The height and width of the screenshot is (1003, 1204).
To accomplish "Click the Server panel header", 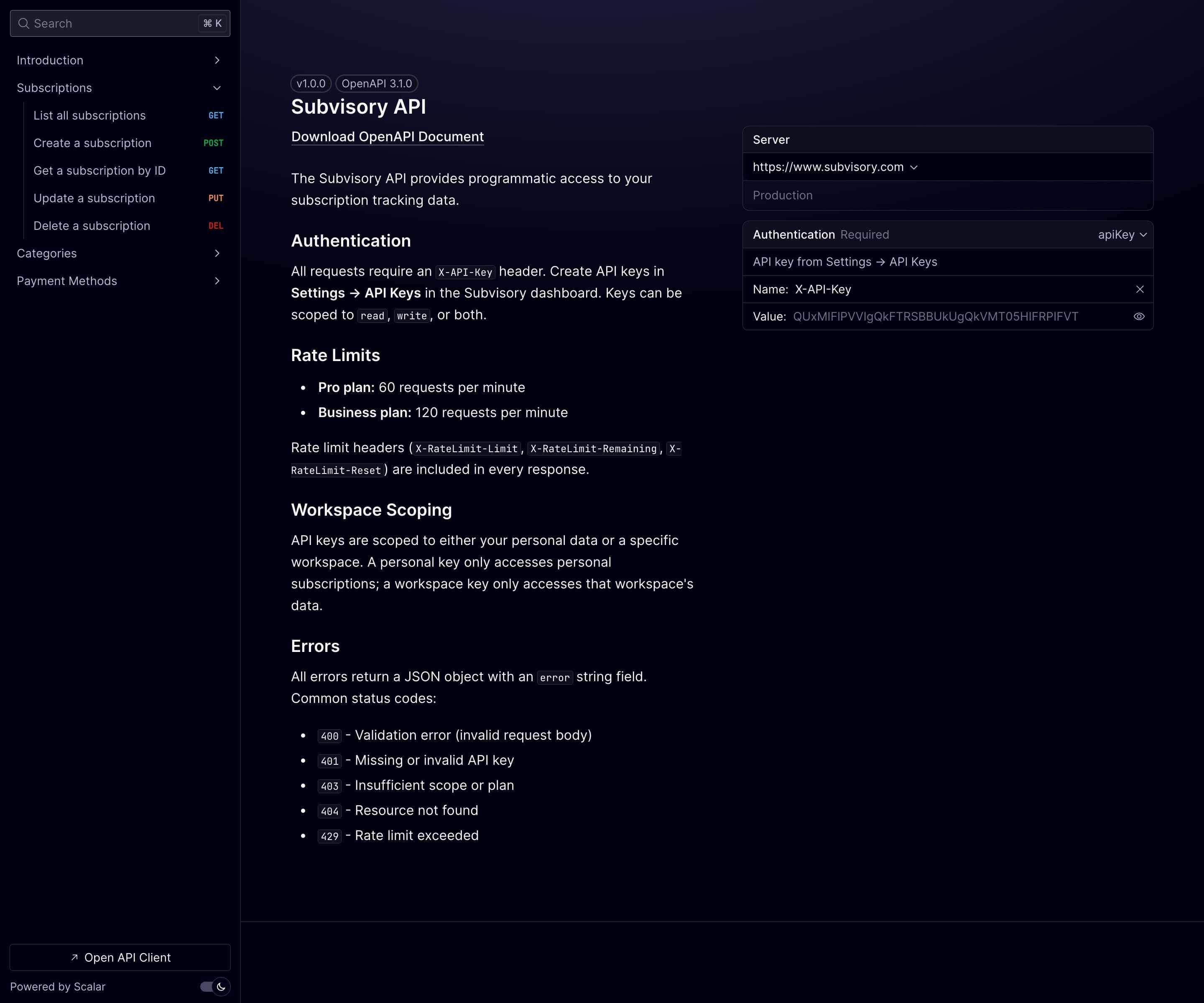I will point(948,140).
